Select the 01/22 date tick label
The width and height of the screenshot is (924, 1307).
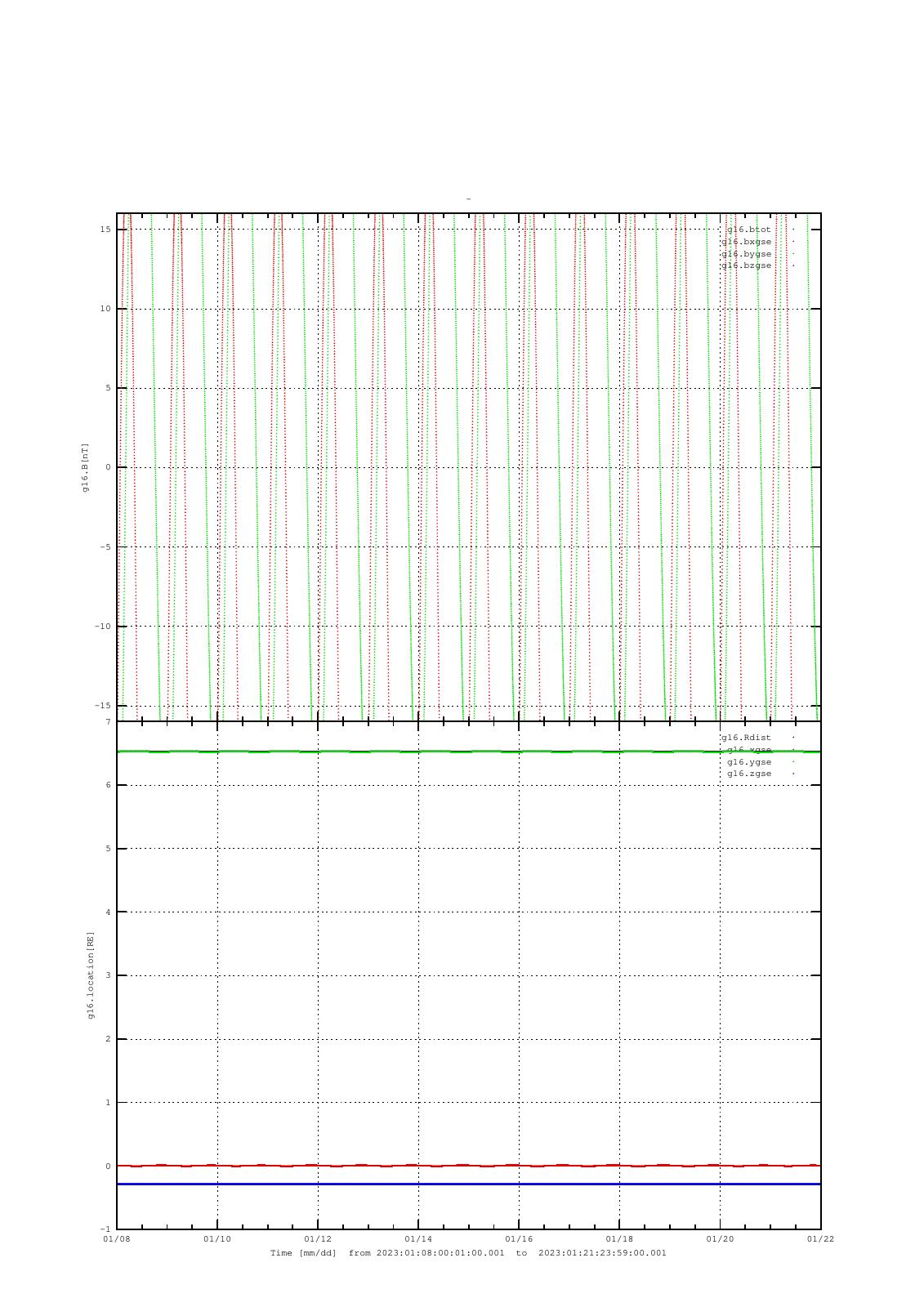[820, 1238]
